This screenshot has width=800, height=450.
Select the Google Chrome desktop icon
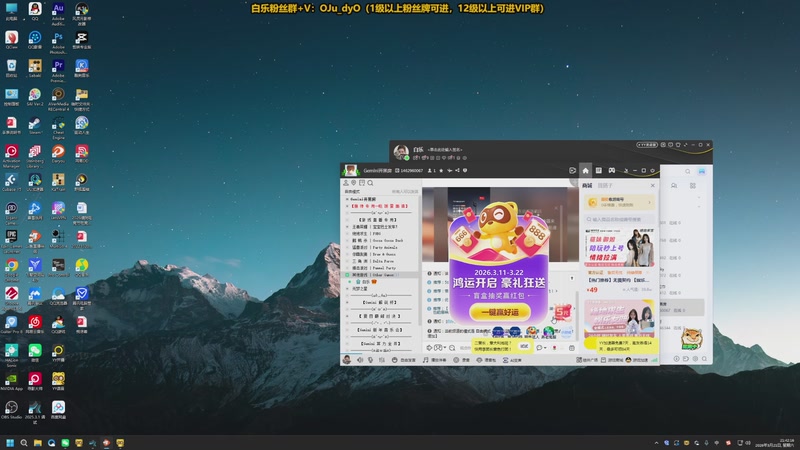click(11, 270)
